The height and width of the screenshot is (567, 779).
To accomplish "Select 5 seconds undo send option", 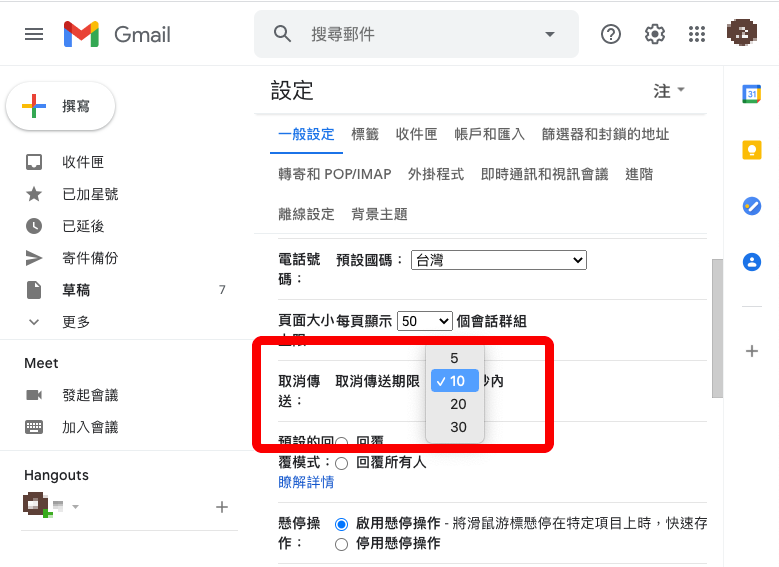I will [455, 358].
